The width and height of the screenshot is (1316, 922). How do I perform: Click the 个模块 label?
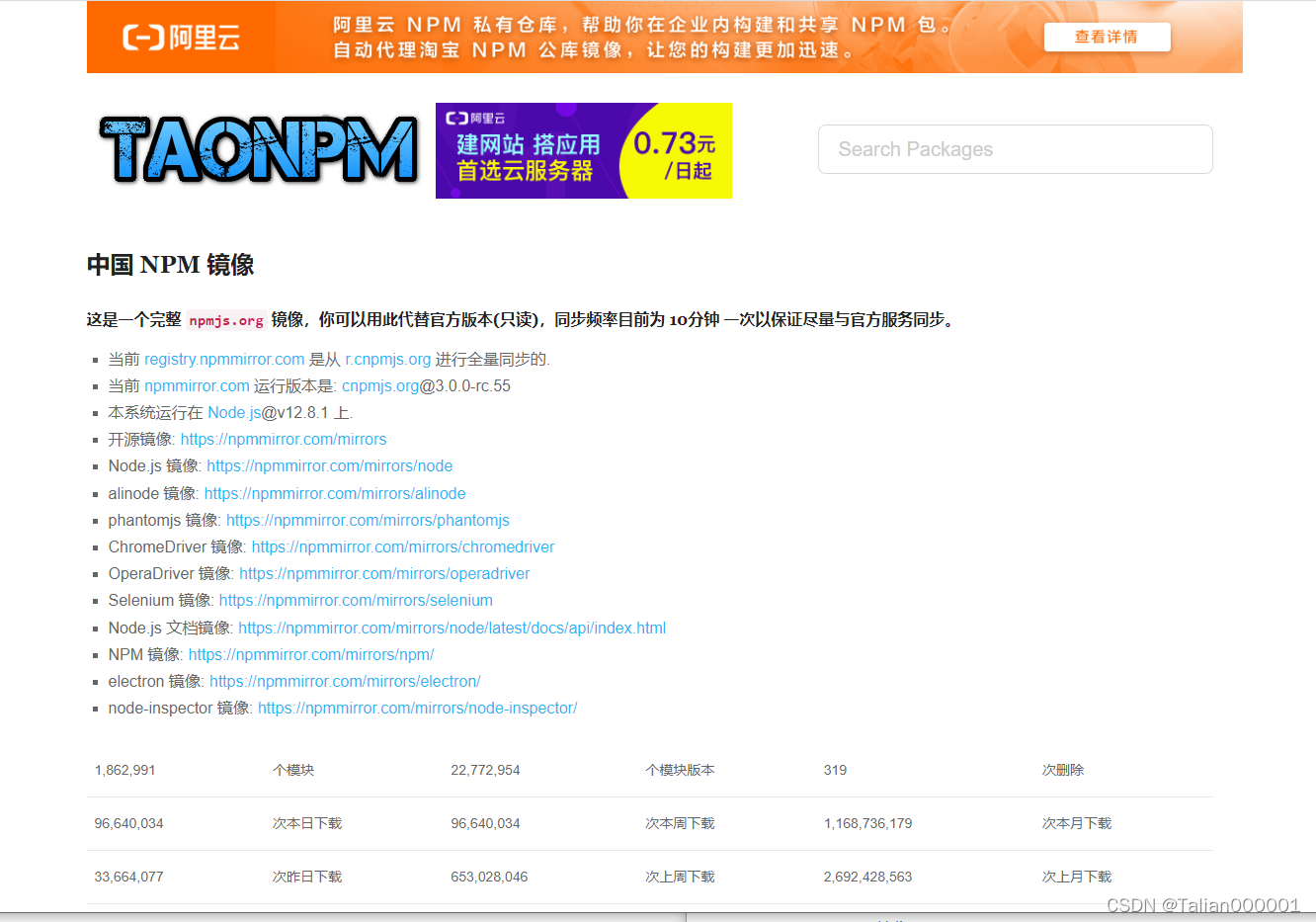pos(293,770)
